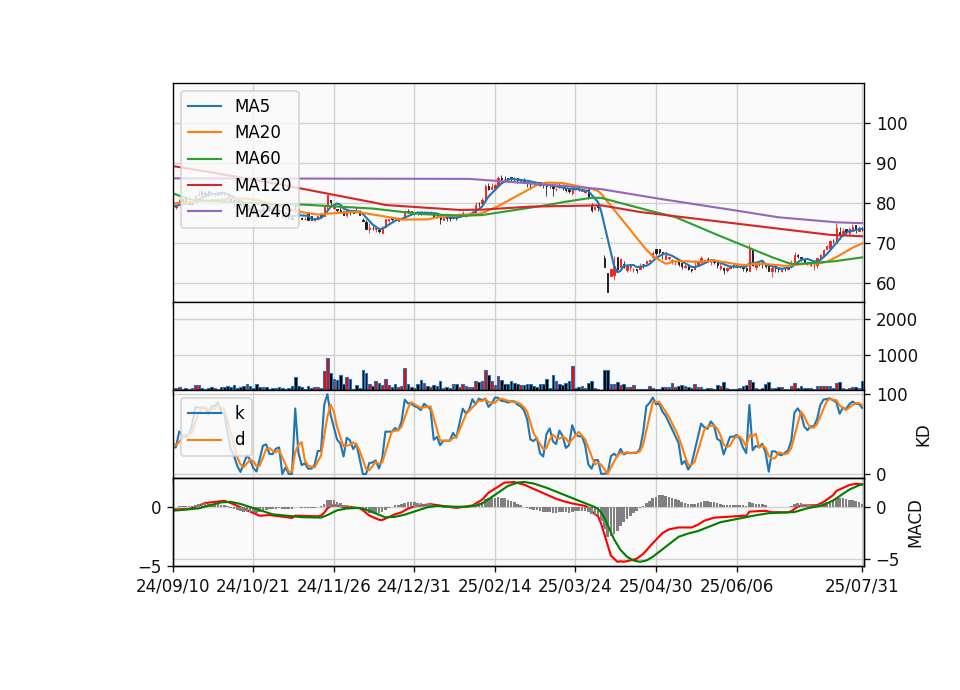Screen dimensions: 960x690
Task: Click the MA20 legend label
Action: [x=257, y=132]
